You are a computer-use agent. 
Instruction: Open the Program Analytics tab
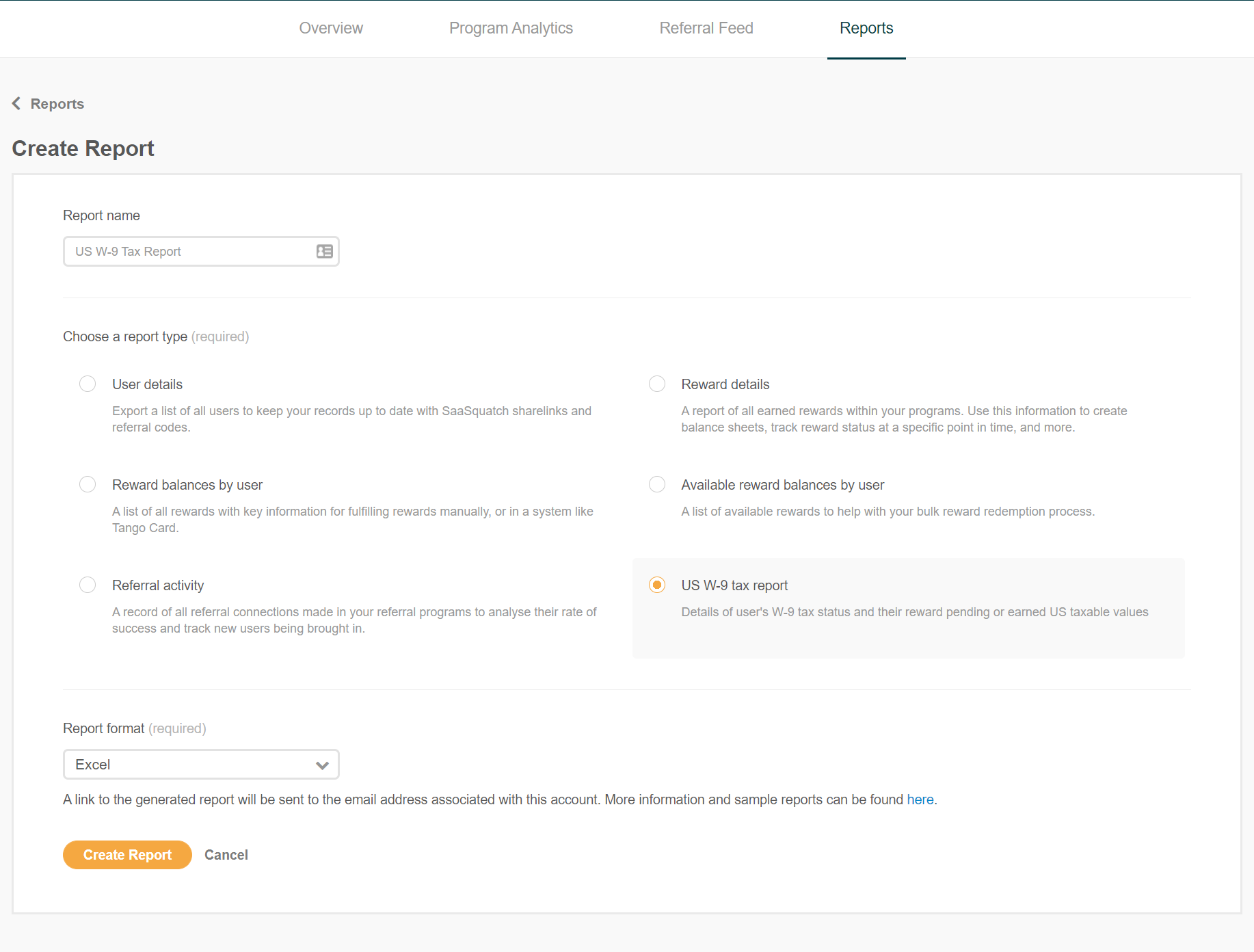(511, 28)
